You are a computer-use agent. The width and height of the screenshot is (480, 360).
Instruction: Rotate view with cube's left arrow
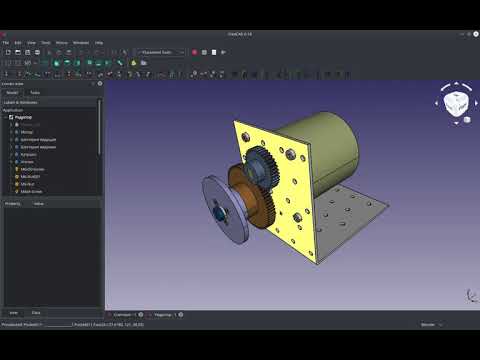pos(437,104)
